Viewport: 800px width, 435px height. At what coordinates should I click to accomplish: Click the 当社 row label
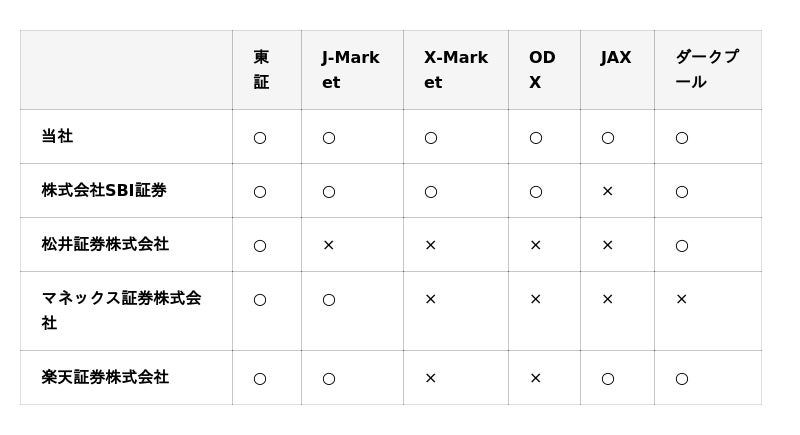[57, 137]
